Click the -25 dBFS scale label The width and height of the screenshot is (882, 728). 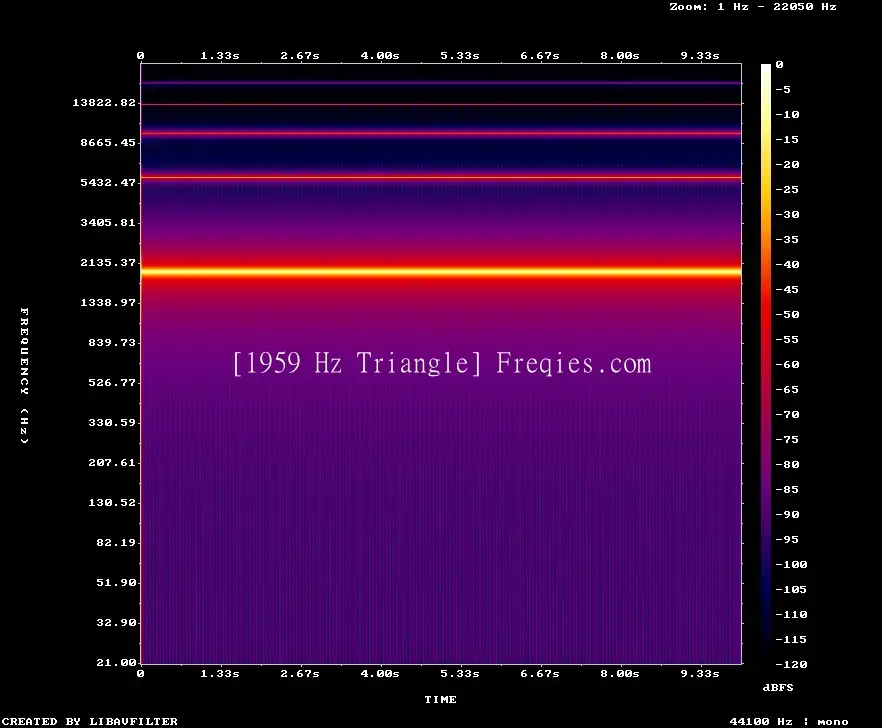tap(787, 190)
